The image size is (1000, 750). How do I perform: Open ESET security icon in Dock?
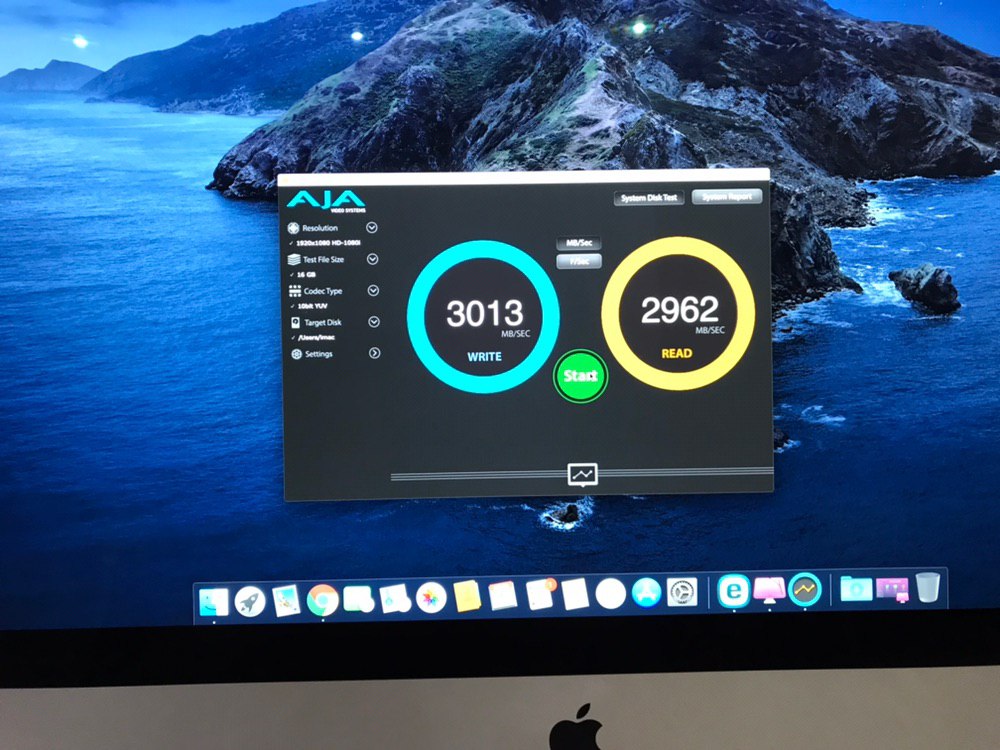pyautogui.click(x=734, y=591)
